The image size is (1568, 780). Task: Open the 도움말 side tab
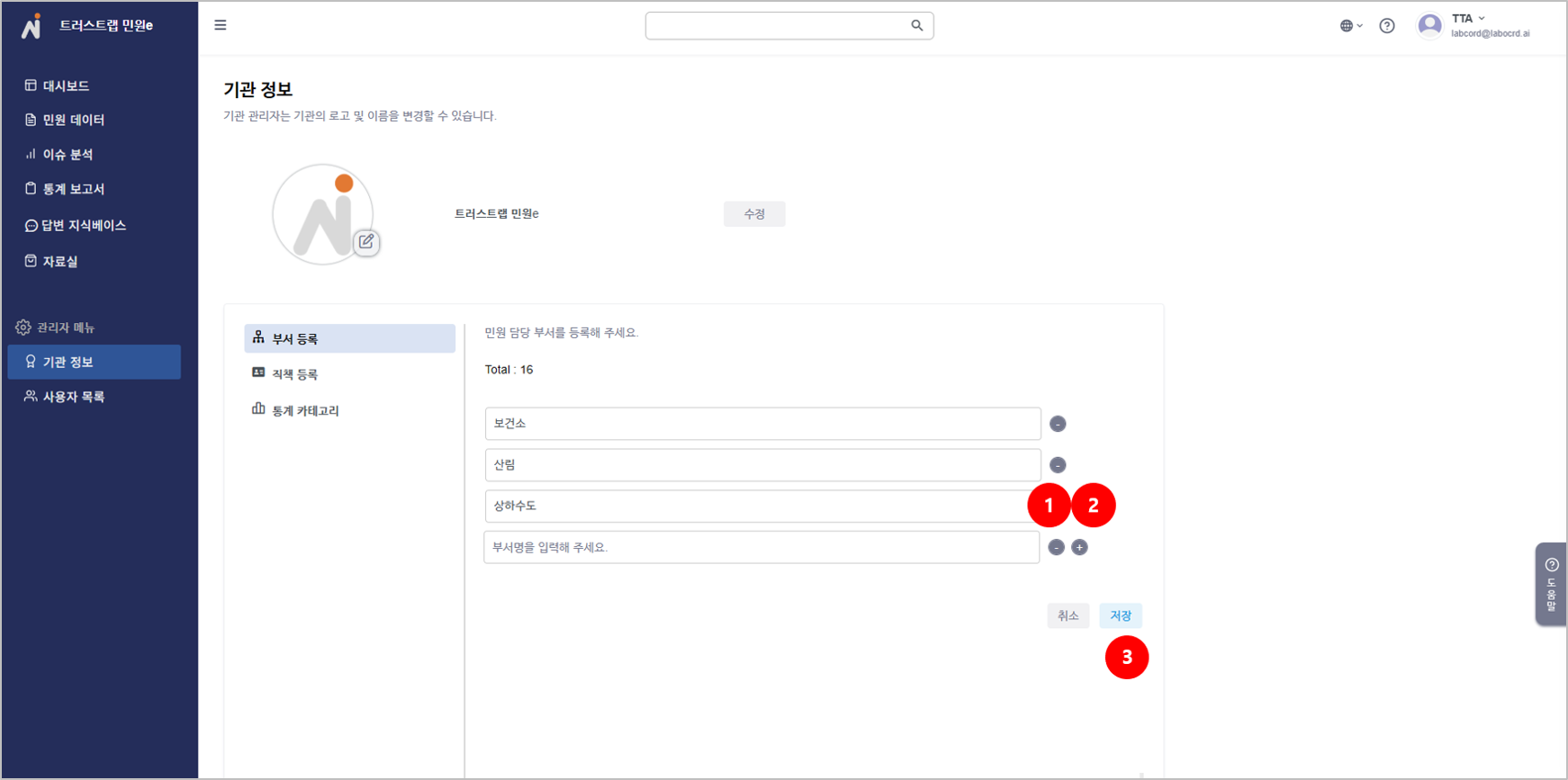1551,584
